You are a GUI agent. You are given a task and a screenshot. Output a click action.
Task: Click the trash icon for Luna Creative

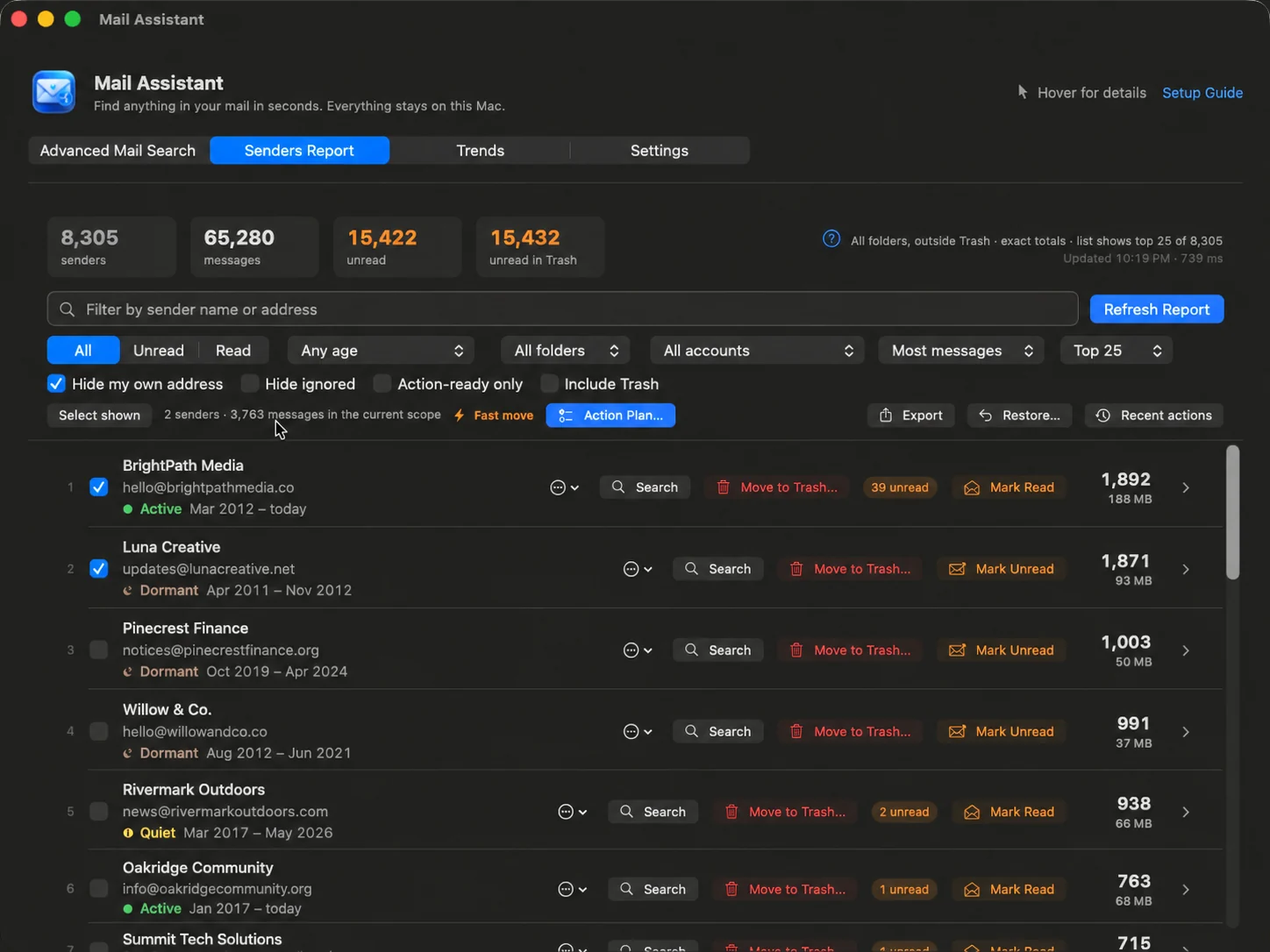796,569
